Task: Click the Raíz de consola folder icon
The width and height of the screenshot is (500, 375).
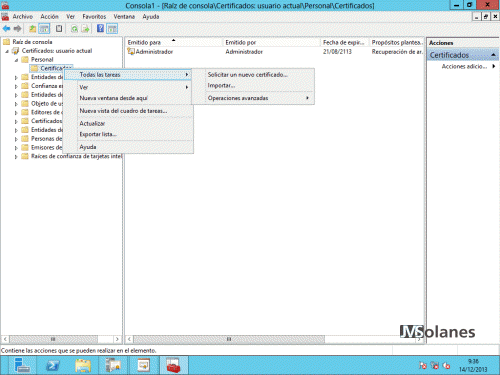Action: (6, 42)
